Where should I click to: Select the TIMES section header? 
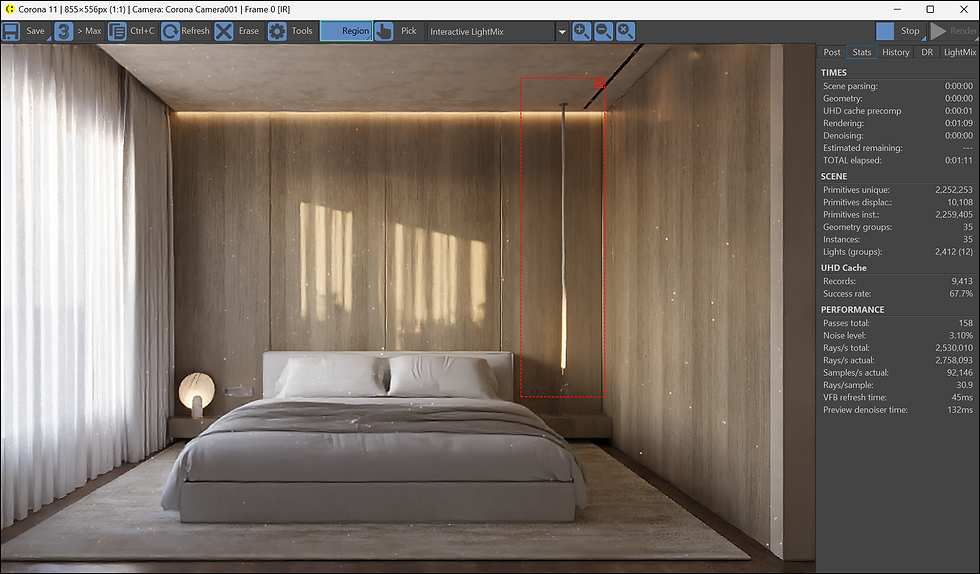(834, 73)
